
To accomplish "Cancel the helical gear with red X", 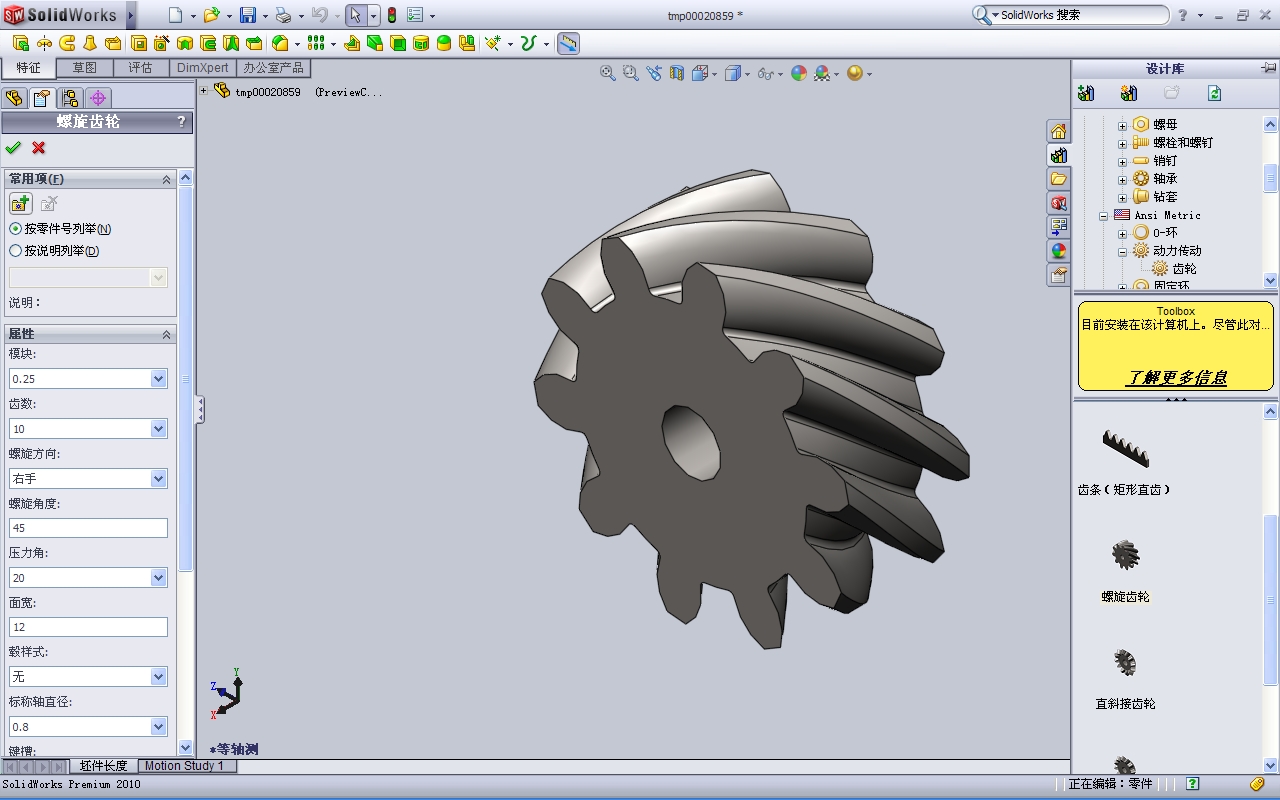I will (39, 148).
